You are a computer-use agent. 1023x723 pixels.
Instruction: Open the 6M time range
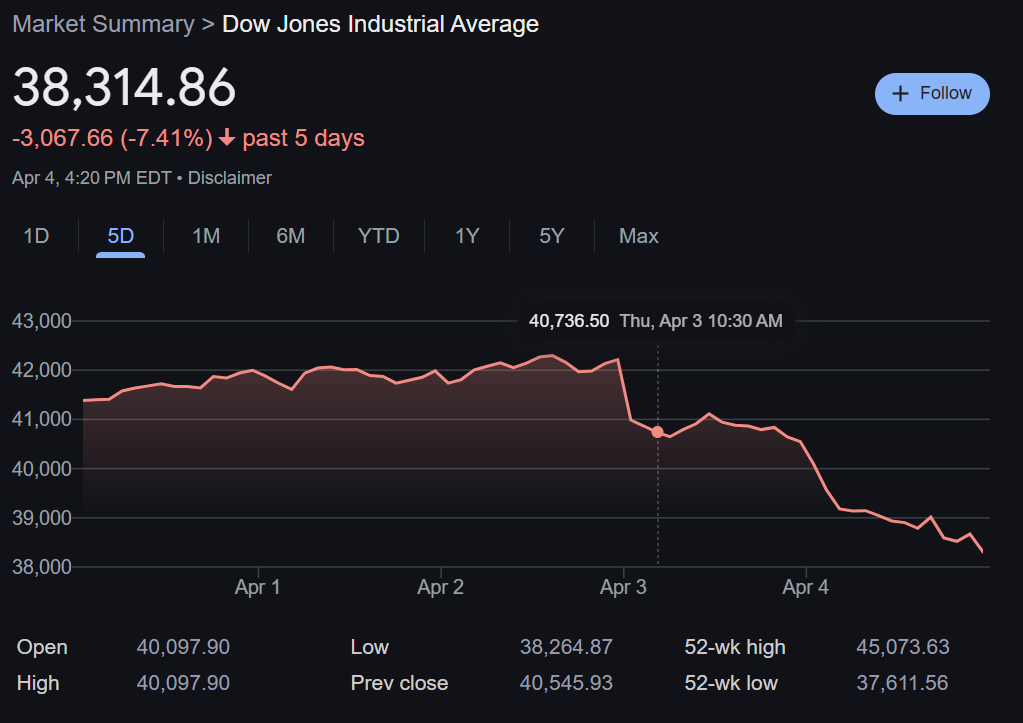[x=290, y=236]
